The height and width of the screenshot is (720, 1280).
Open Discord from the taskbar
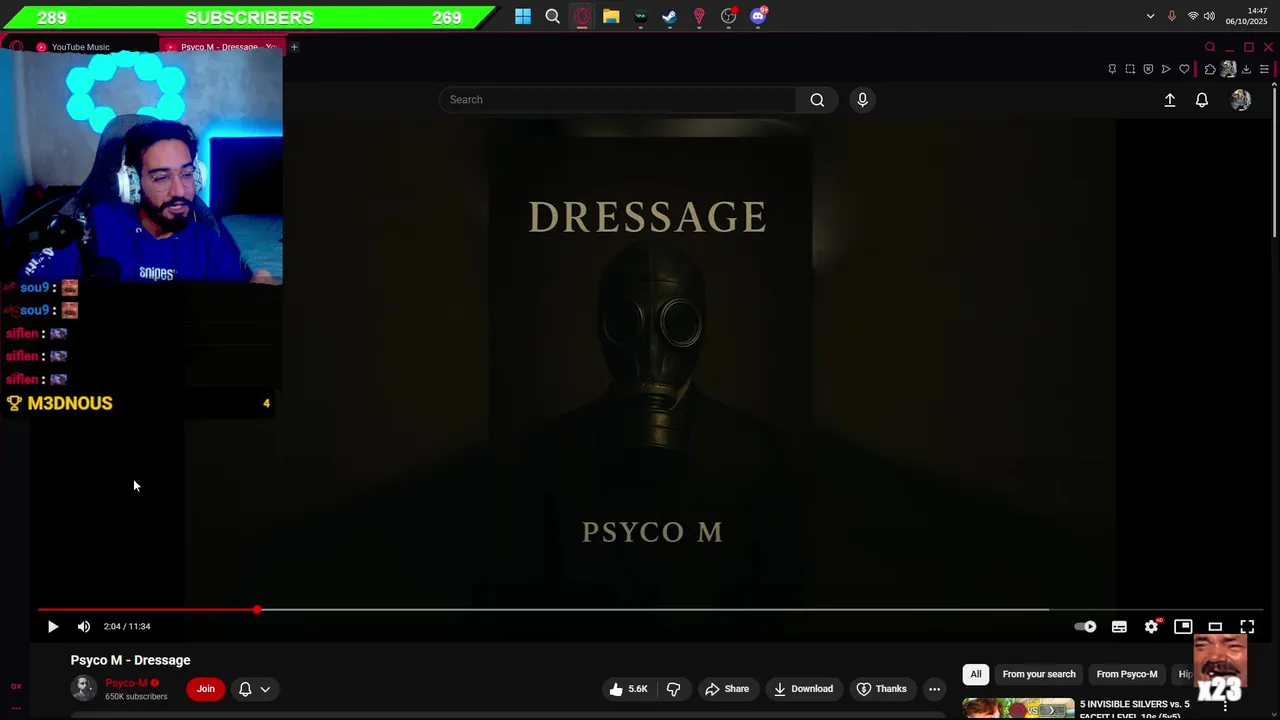click(x=758, y=16)
